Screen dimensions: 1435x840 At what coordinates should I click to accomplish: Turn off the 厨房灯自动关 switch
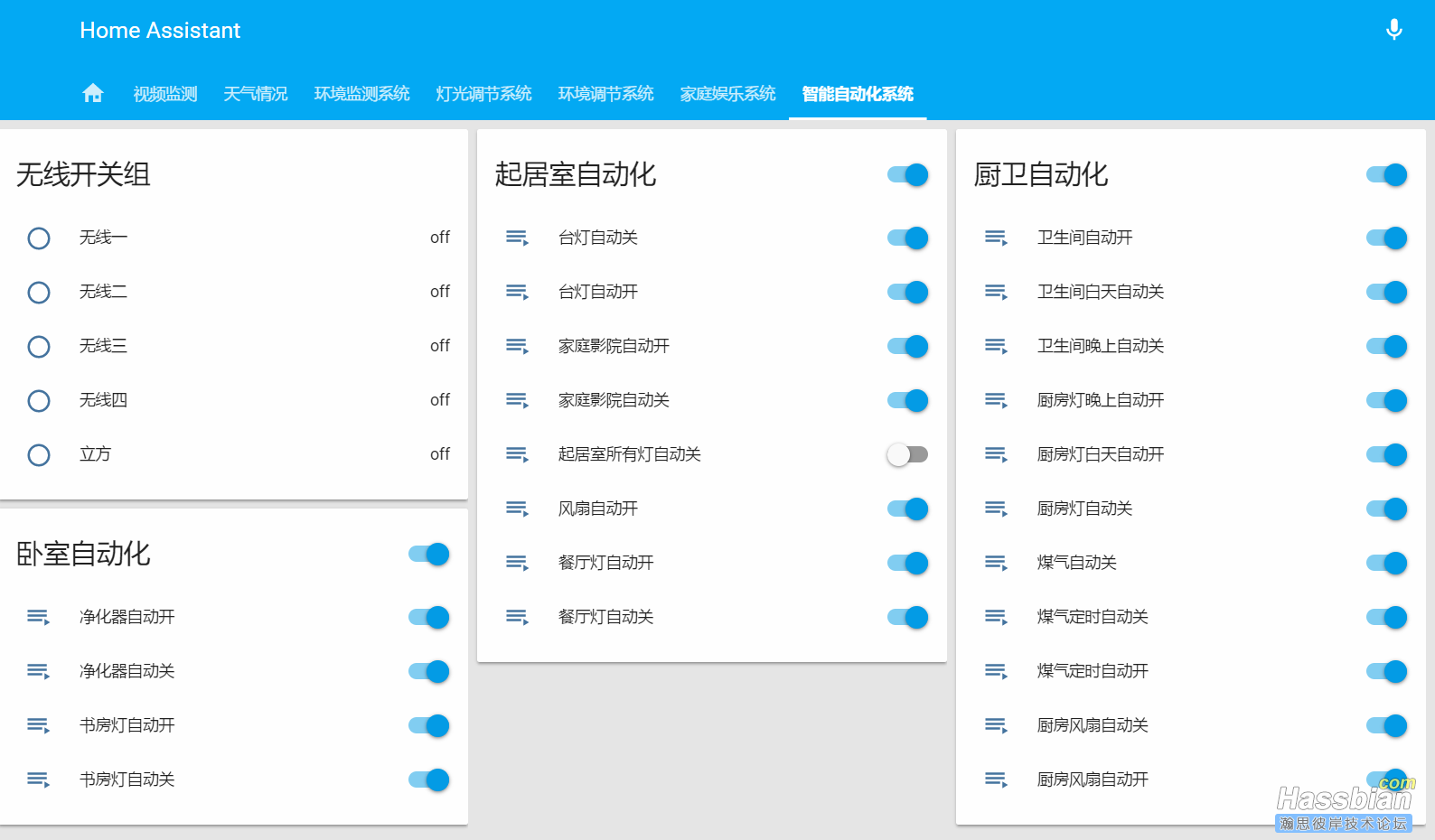point(1387,509)
